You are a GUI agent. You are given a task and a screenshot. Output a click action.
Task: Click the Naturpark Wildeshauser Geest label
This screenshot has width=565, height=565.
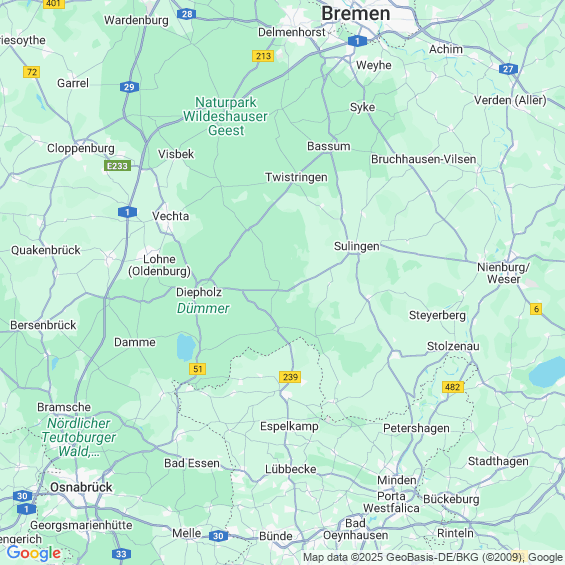point(226,116)
